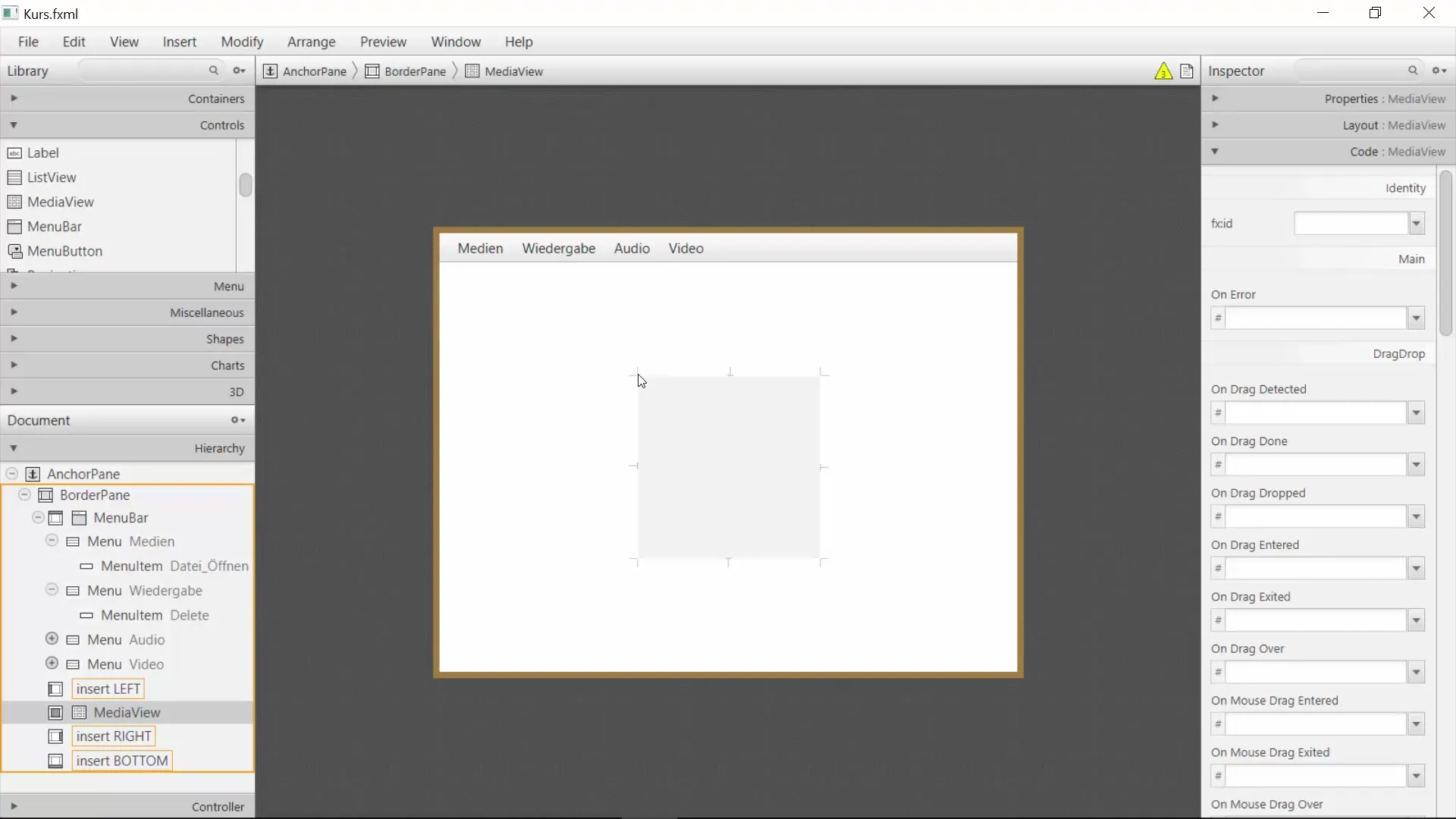Expand Layout : MediaView inspector section
1456x819 pixels.
coord(1329,125)
